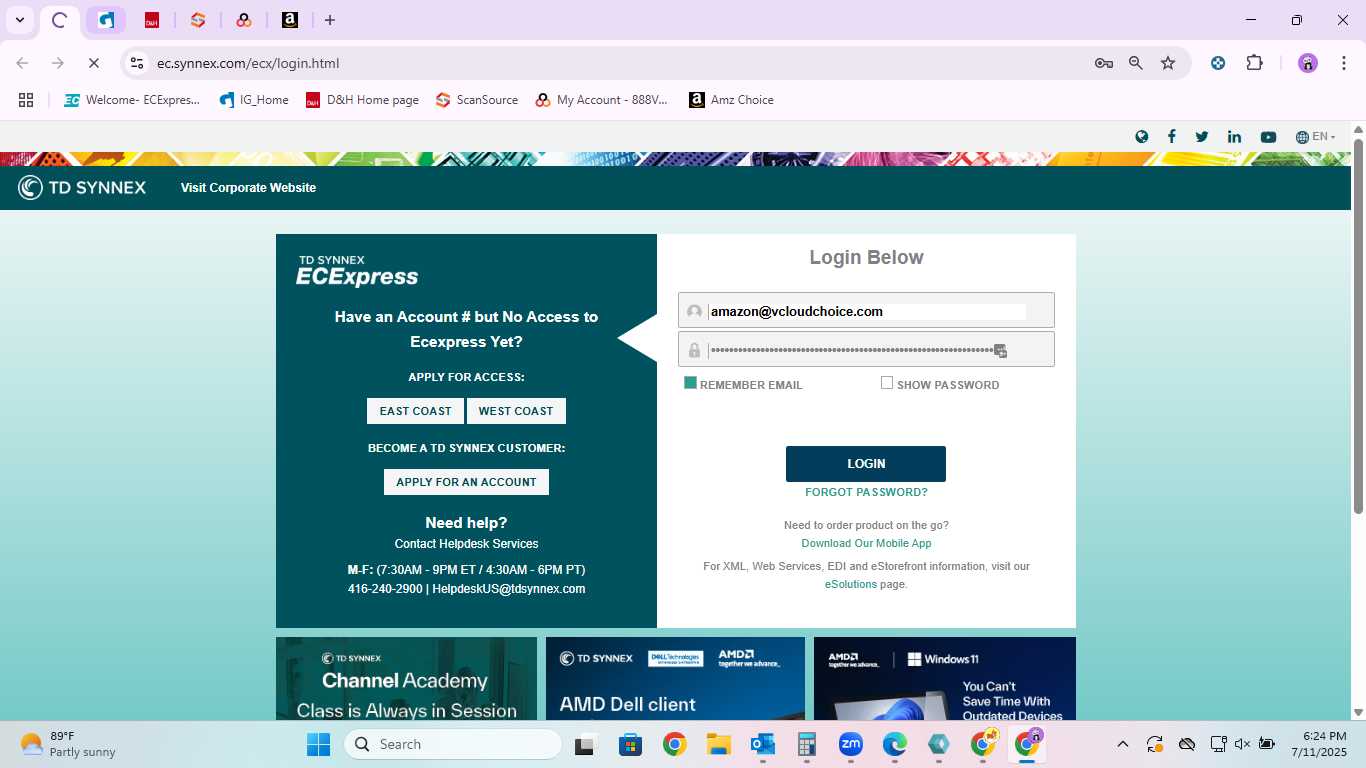Open the bookmarks apps grid icon
Screen dimensions: 1366x768
click(x=26, y=100)
